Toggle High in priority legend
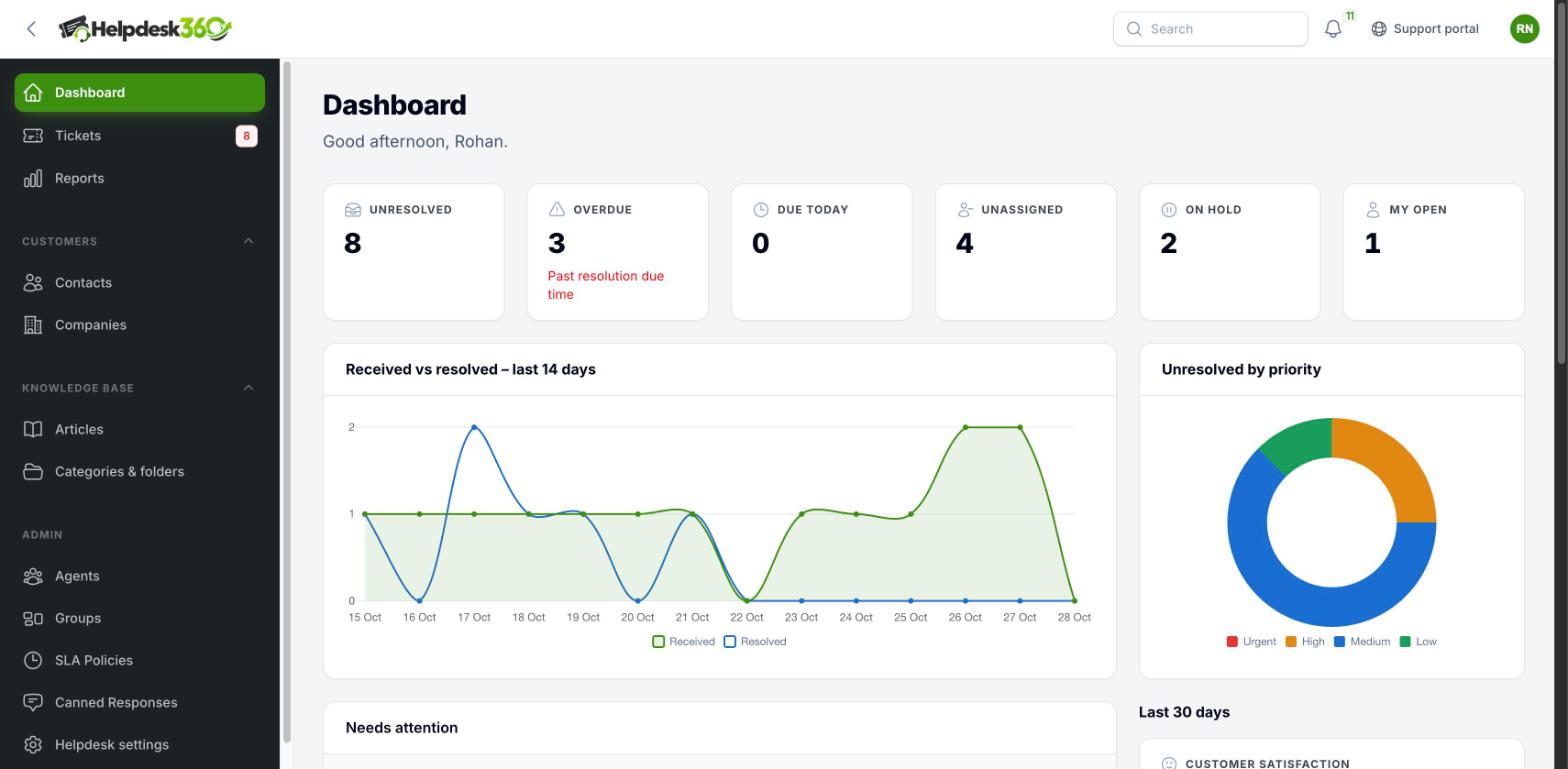 tap(1305, 642)
